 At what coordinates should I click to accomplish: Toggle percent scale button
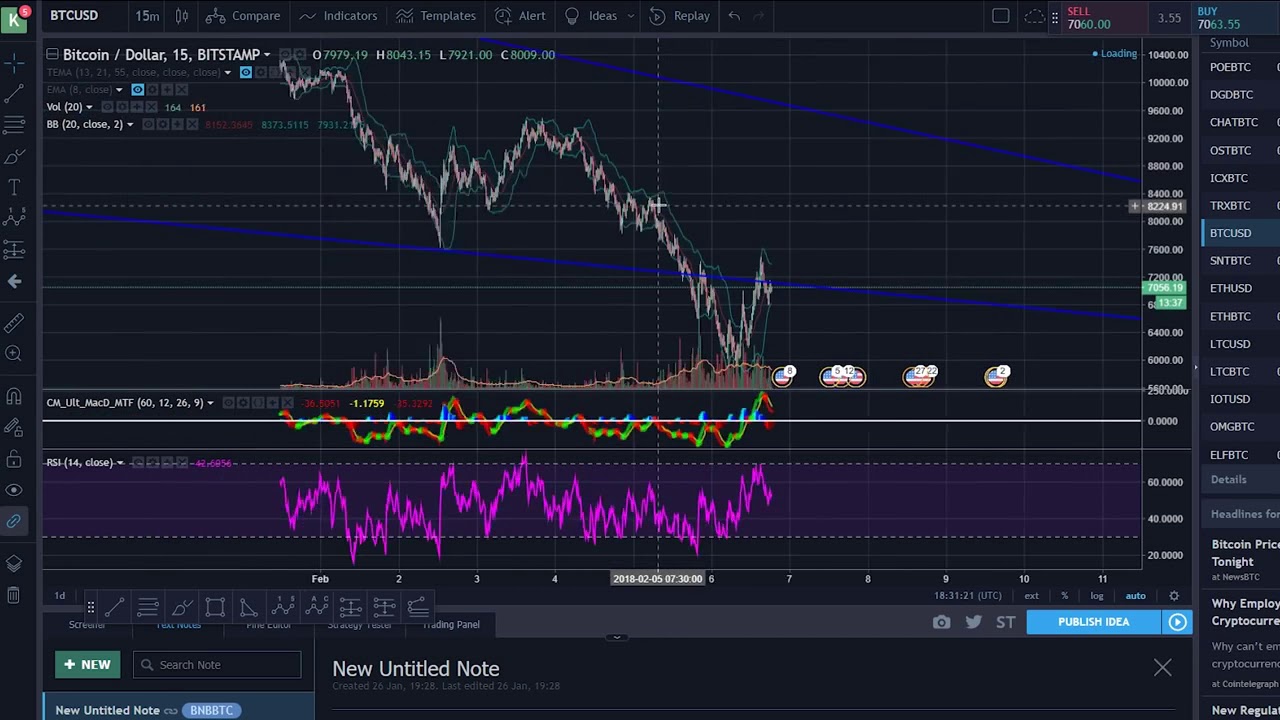point(1064,596)
